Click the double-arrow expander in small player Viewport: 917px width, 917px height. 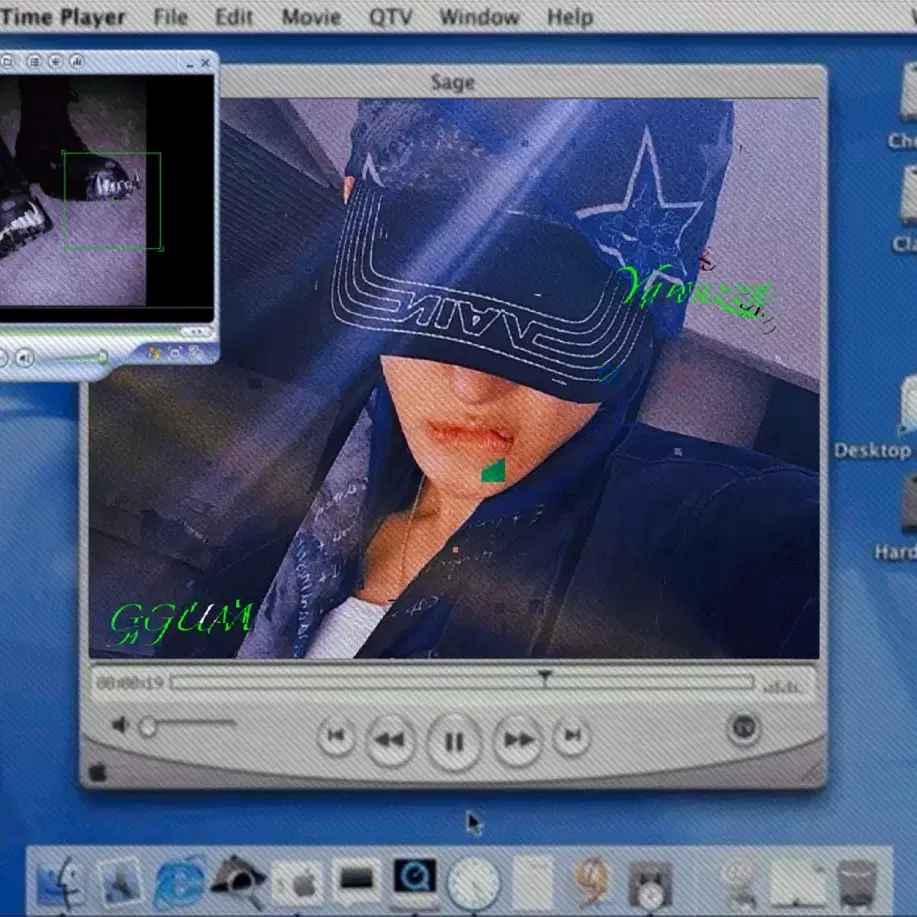(196, 332)
